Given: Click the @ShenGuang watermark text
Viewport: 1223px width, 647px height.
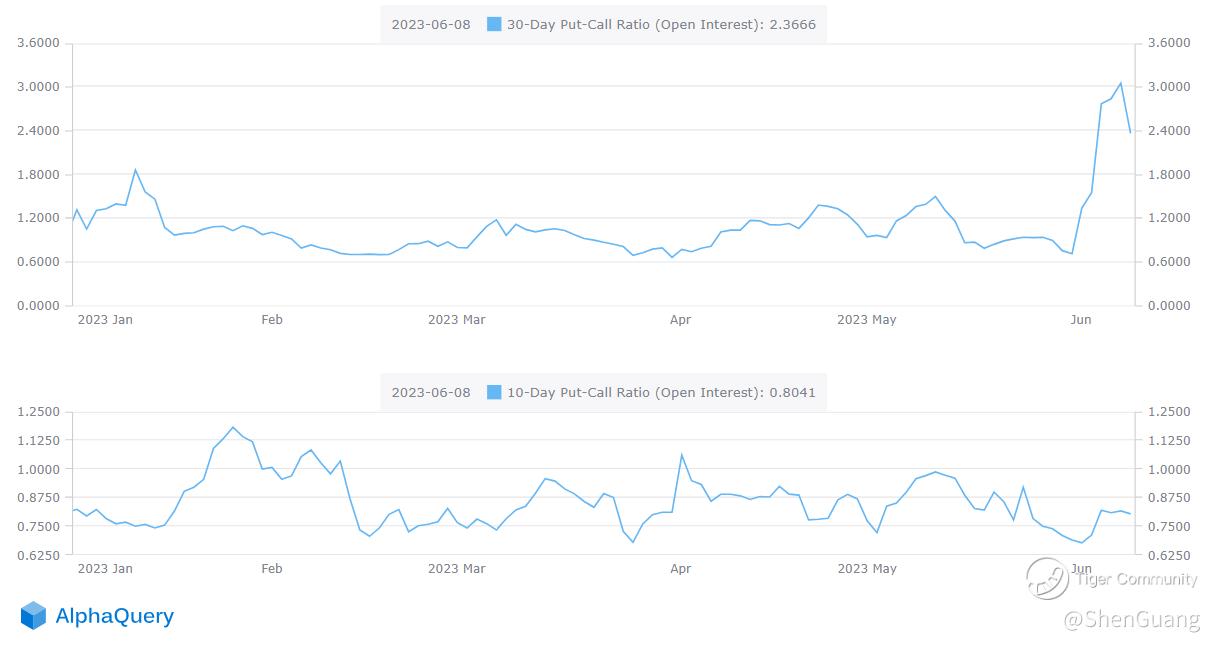Looking at the screenshot, I should point(1131,621).
